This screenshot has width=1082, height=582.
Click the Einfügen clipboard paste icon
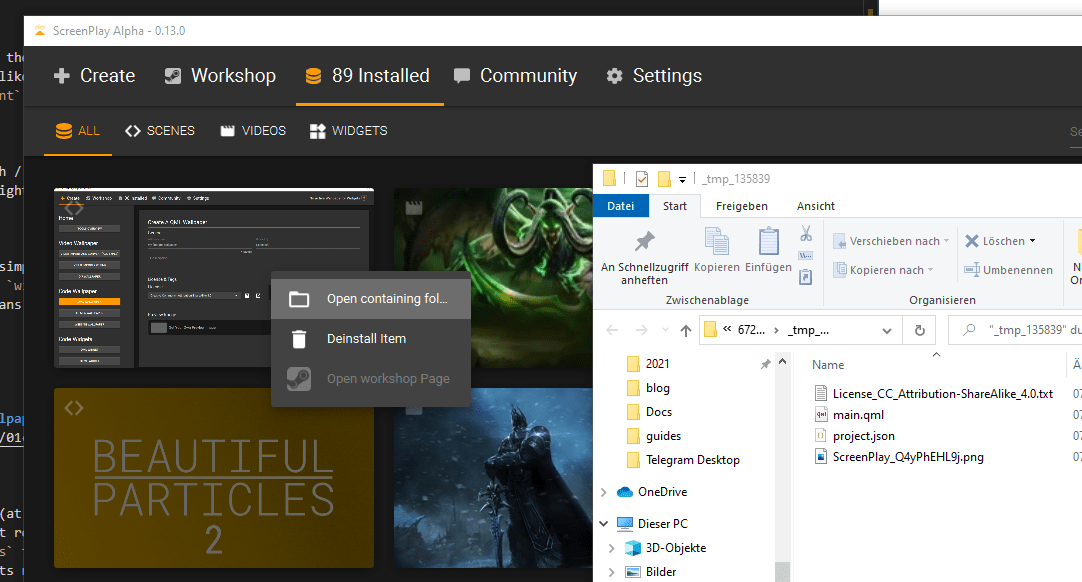(767, 240)
